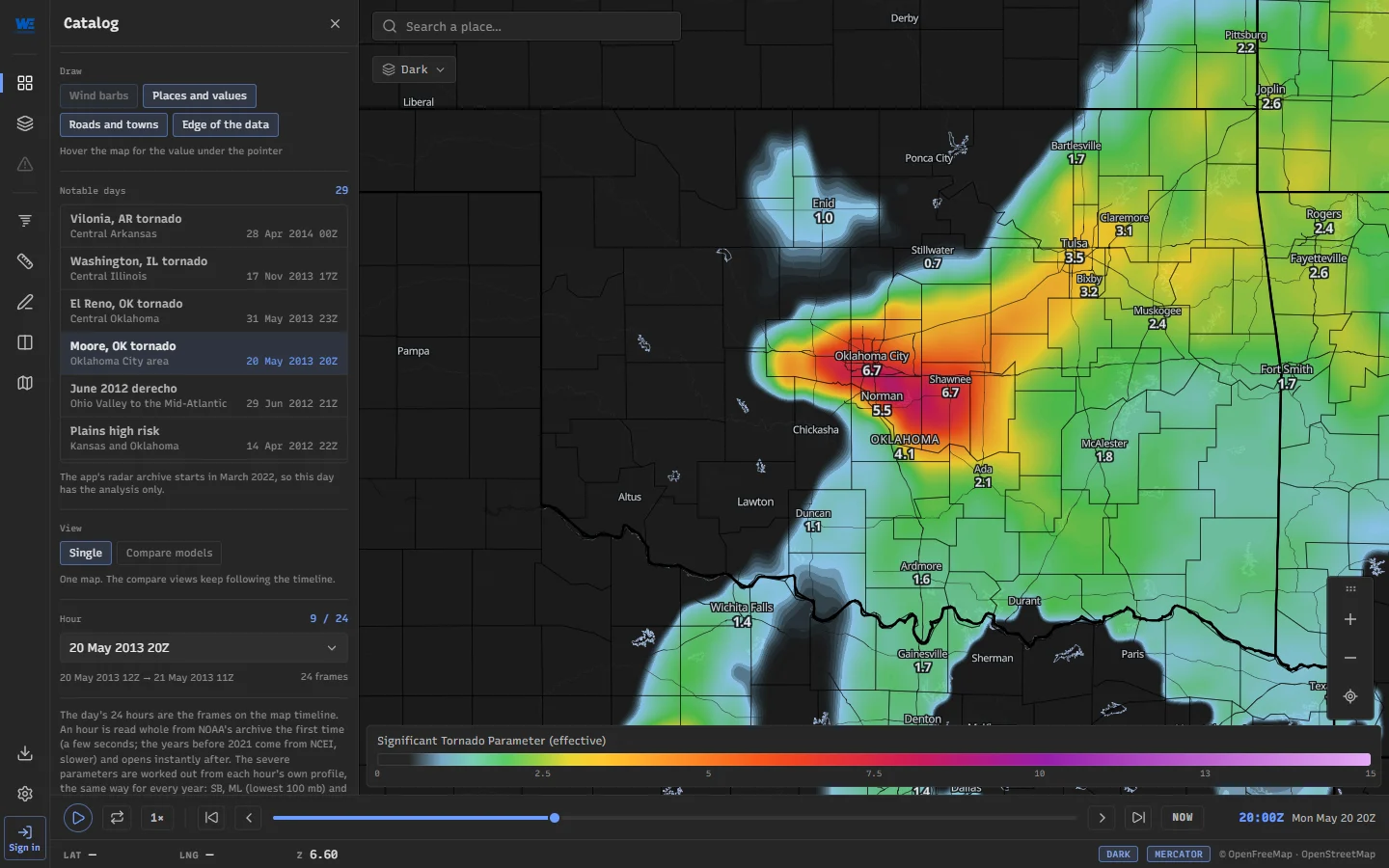The width and height of the screenshot is (1389, 868).
Task: Click the timeline slider handle
Action: coord(555,818)
